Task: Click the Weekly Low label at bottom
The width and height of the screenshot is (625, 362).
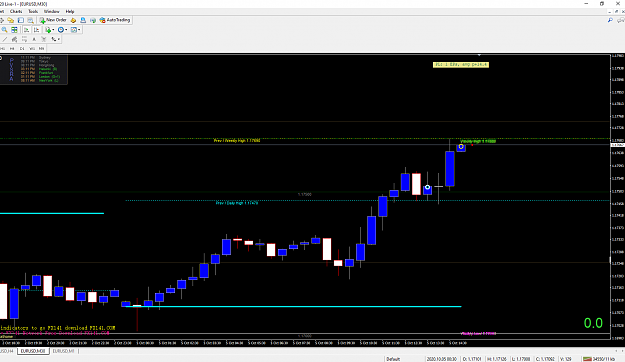Action: (x=478, y=333)
